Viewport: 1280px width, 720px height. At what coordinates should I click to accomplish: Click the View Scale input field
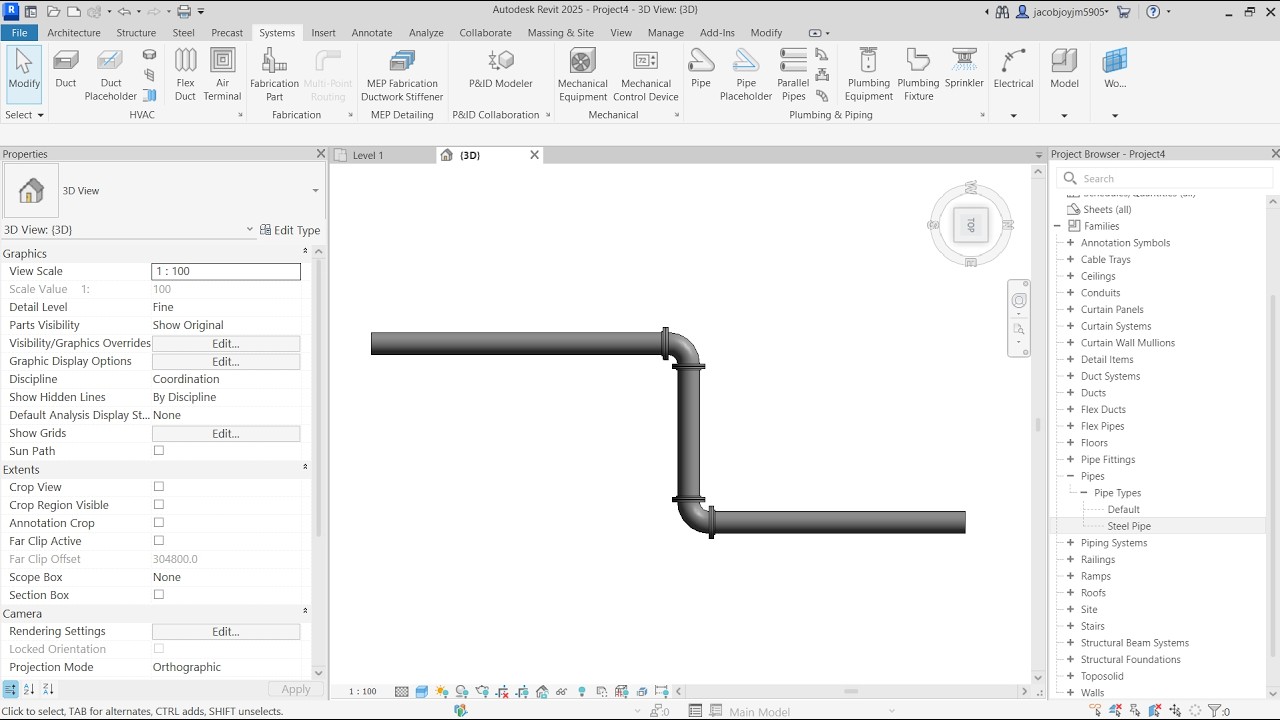click(226, 271)
